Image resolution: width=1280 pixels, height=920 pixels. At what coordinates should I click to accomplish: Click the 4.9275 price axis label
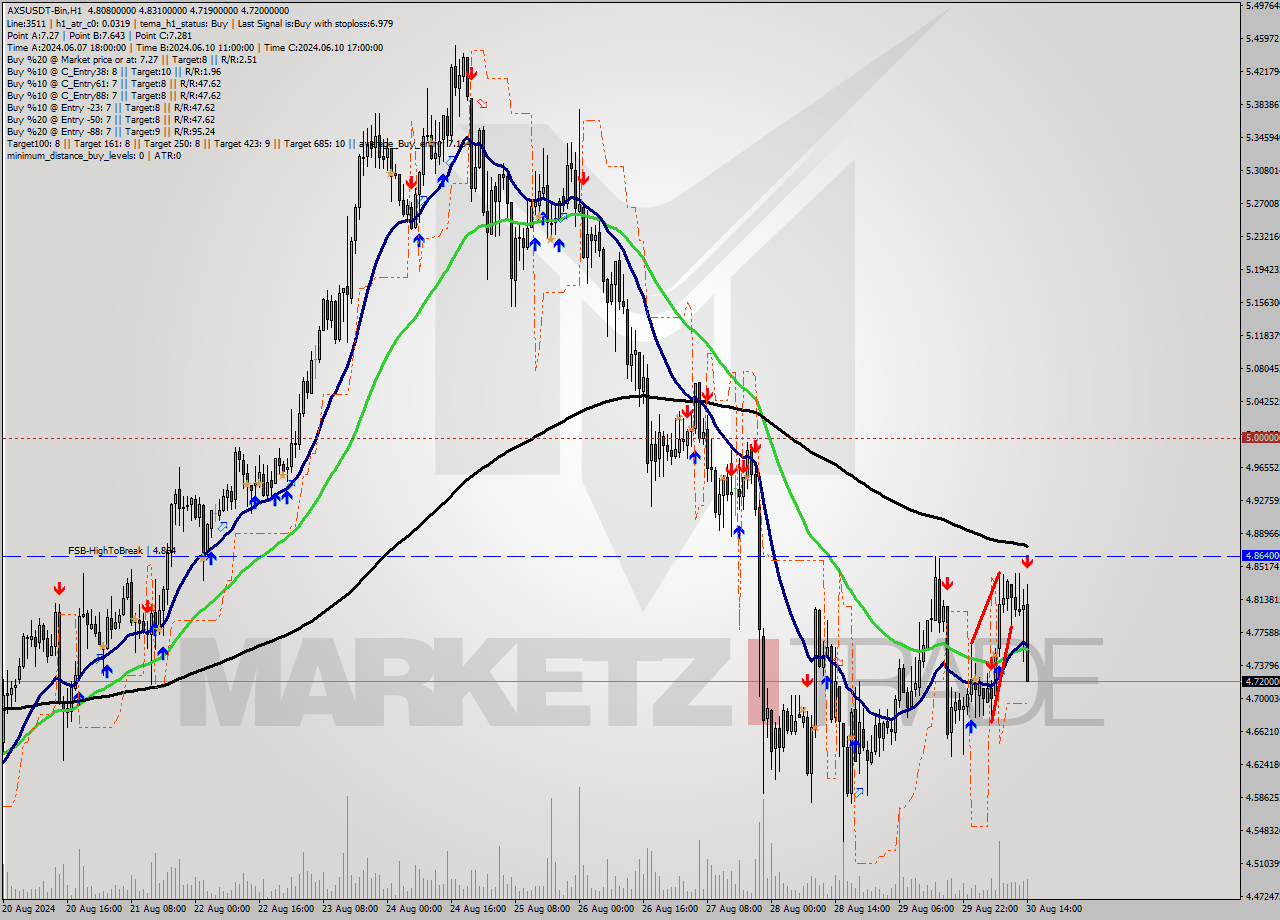pyautogui.click(x=1262, y=501)
